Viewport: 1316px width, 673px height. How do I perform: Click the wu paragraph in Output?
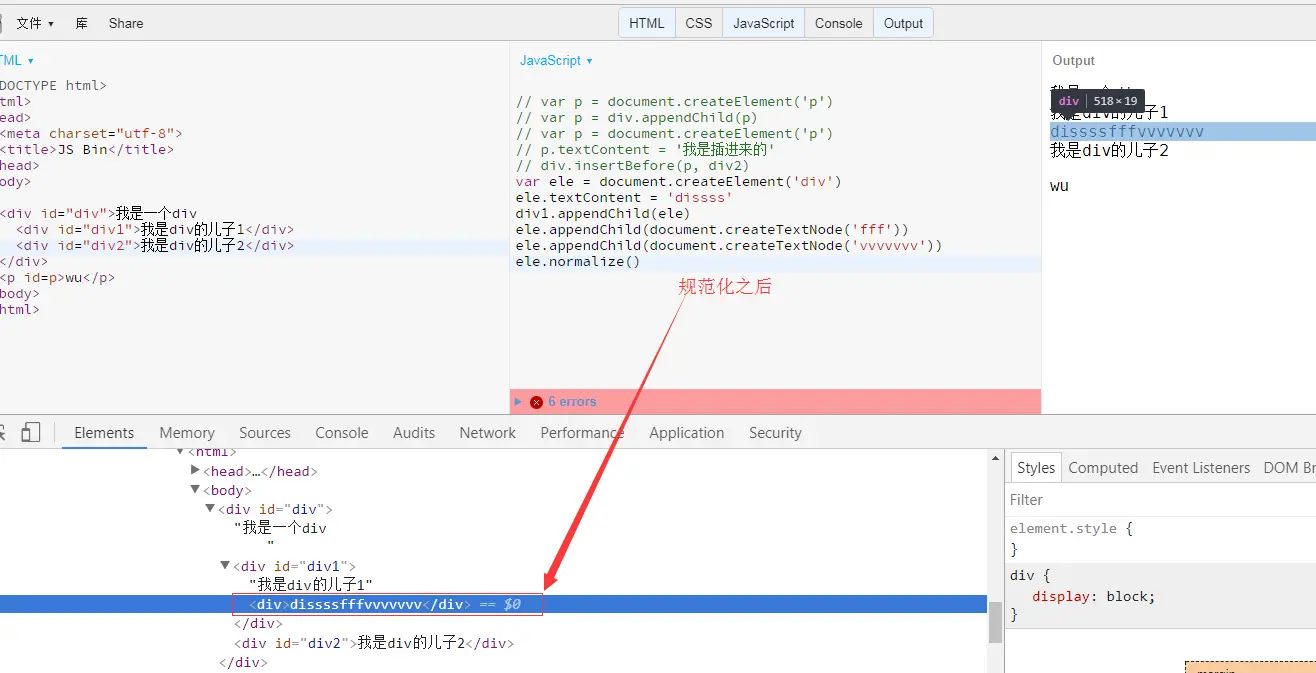1059,185
